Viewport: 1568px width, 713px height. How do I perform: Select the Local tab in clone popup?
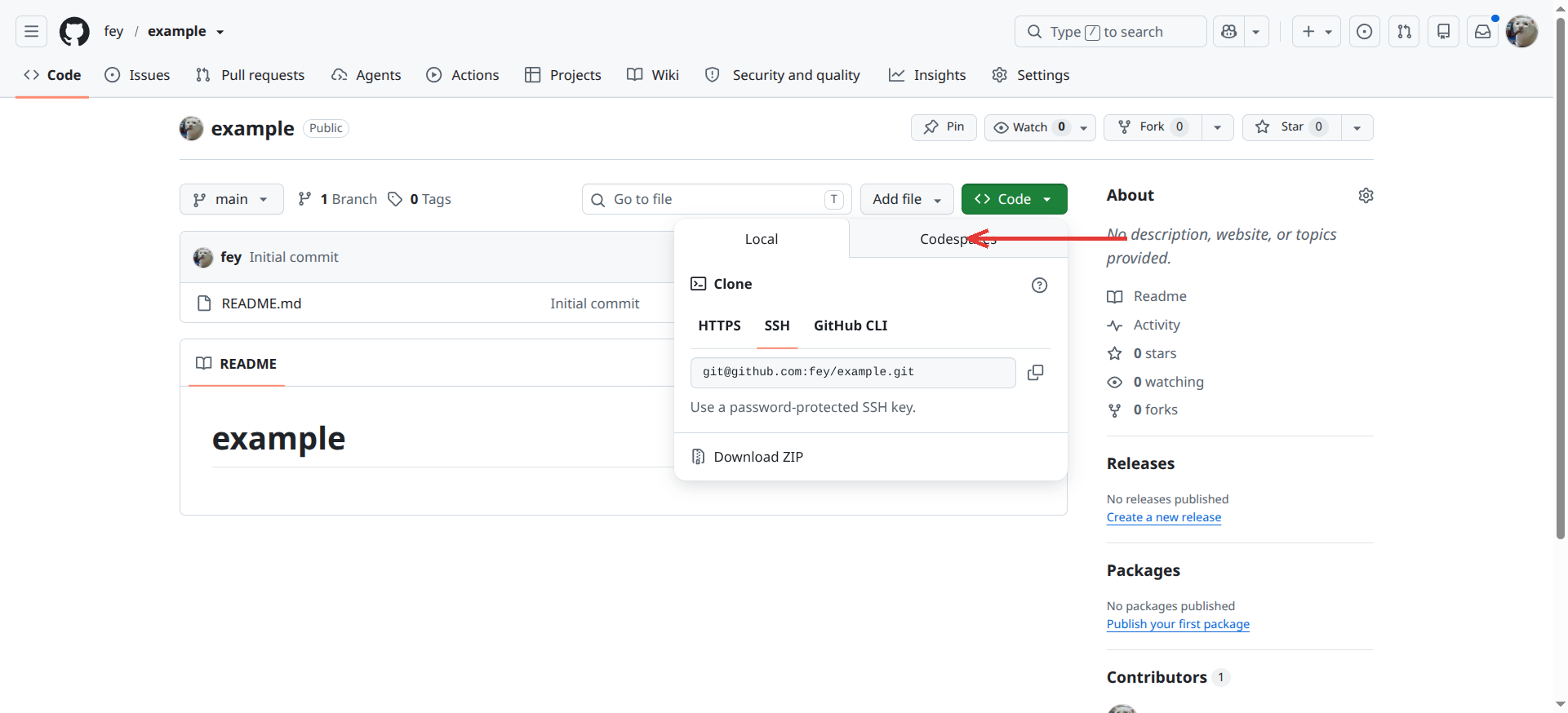point(762,239)
